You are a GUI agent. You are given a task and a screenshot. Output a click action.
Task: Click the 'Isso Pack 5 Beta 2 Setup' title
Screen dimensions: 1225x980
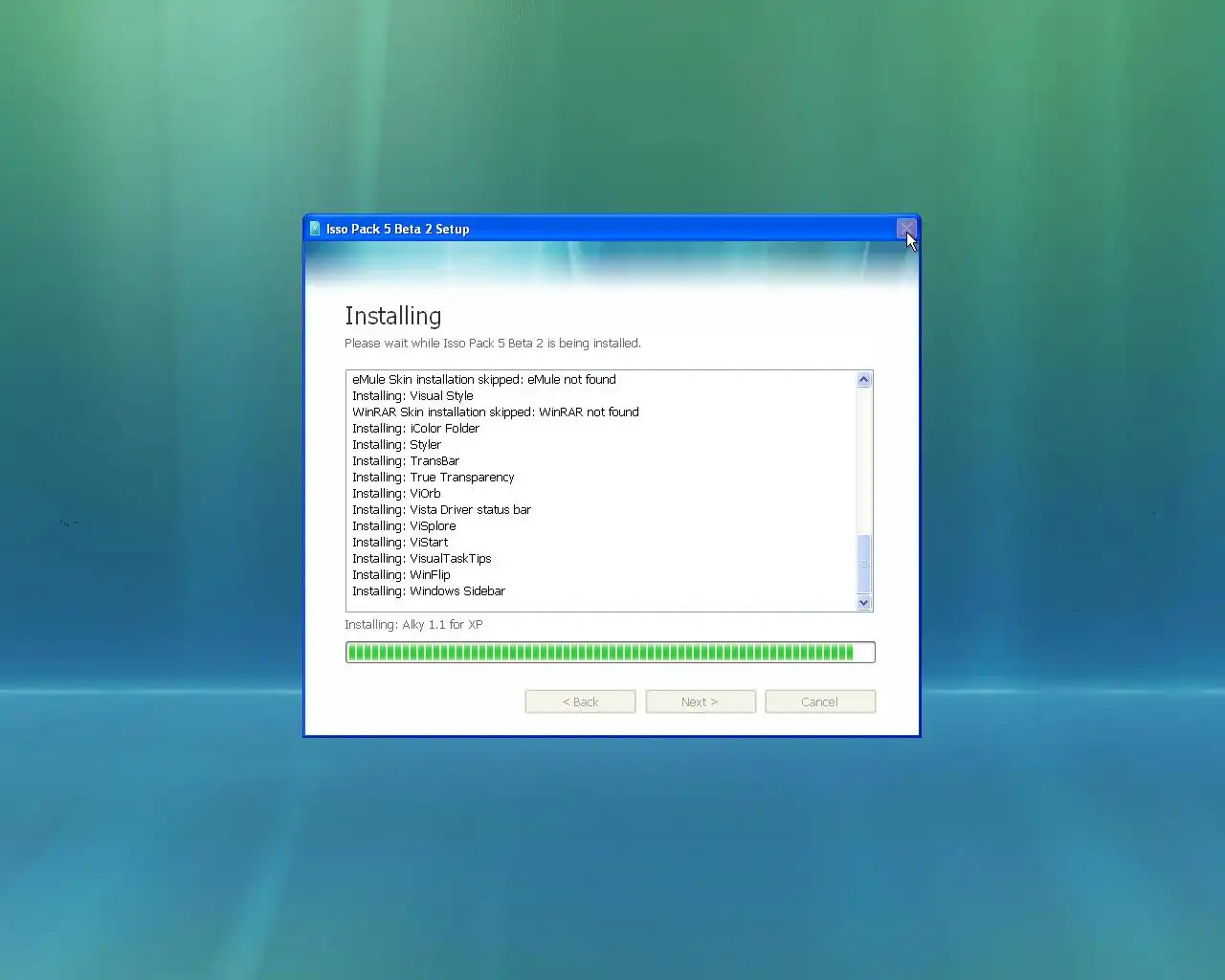[x=397, y=230]
